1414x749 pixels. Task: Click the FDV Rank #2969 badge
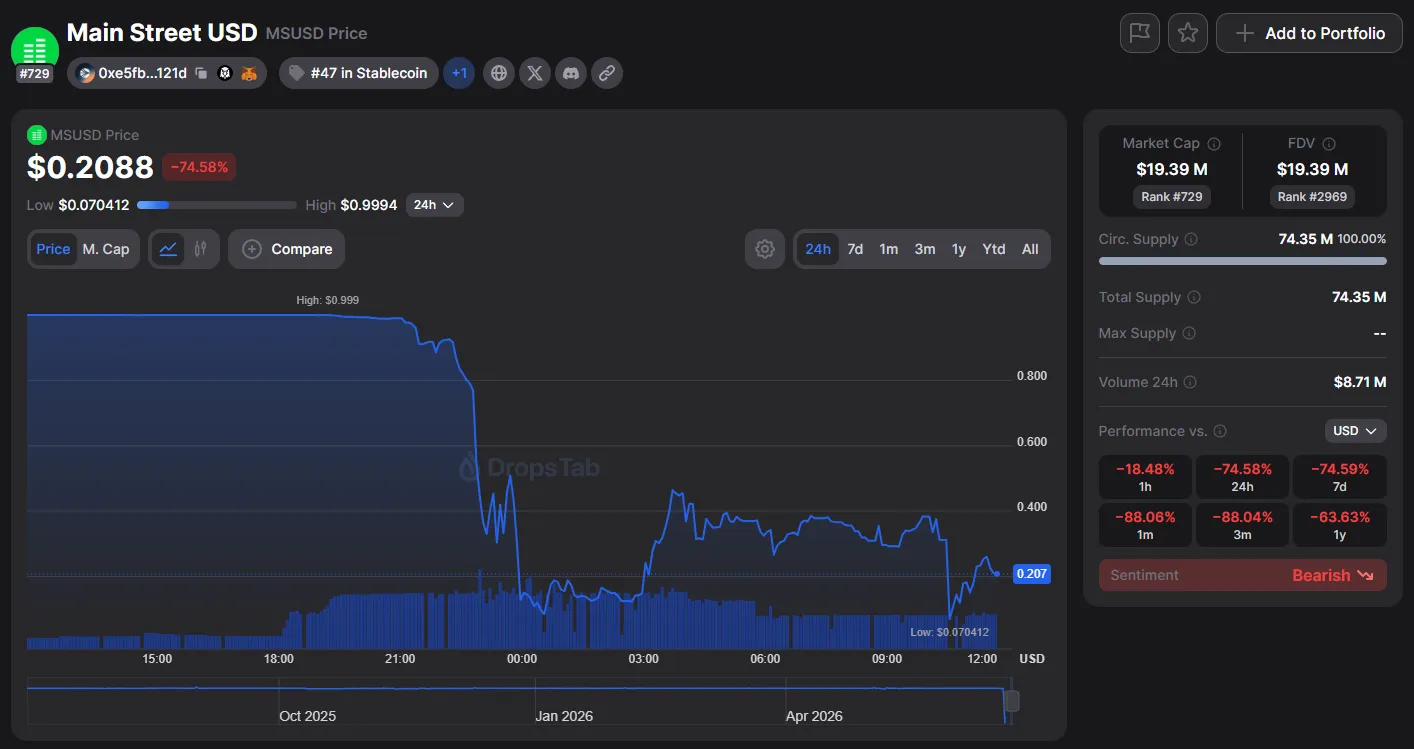tap(1312, 197)
